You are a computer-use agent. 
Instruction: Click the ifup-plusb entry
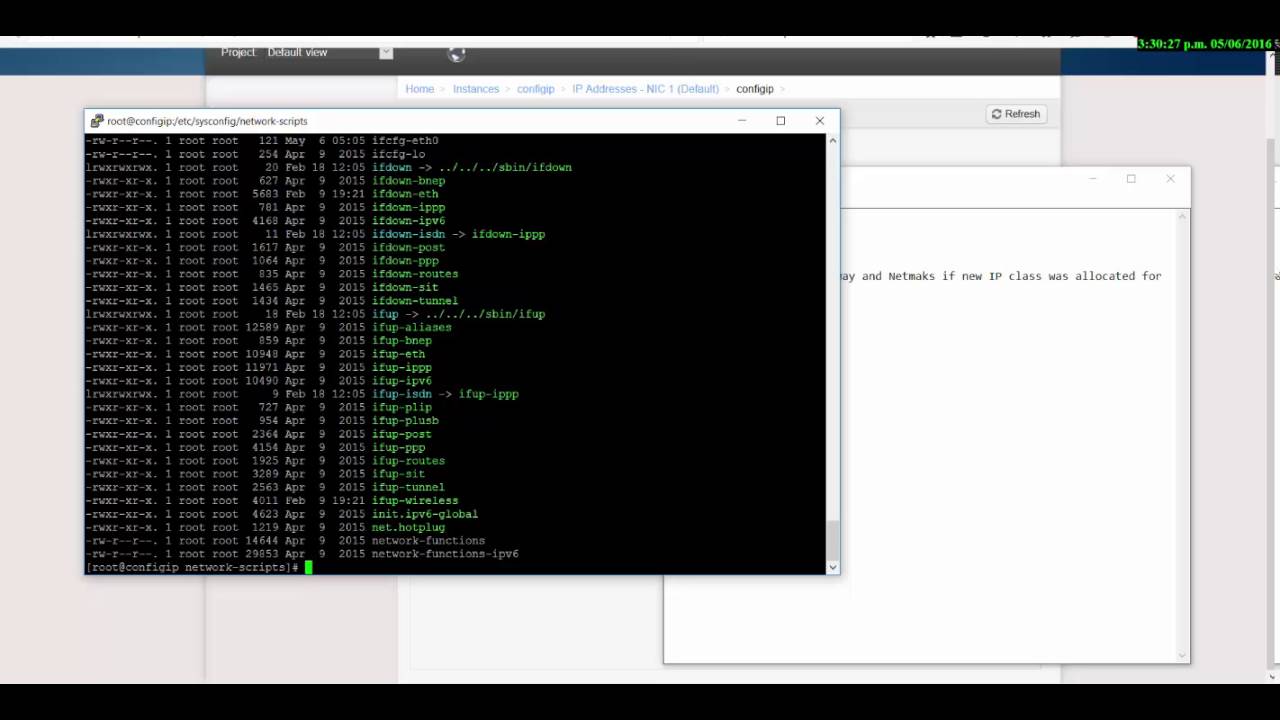pyautogui.click(x=405, y=421)
